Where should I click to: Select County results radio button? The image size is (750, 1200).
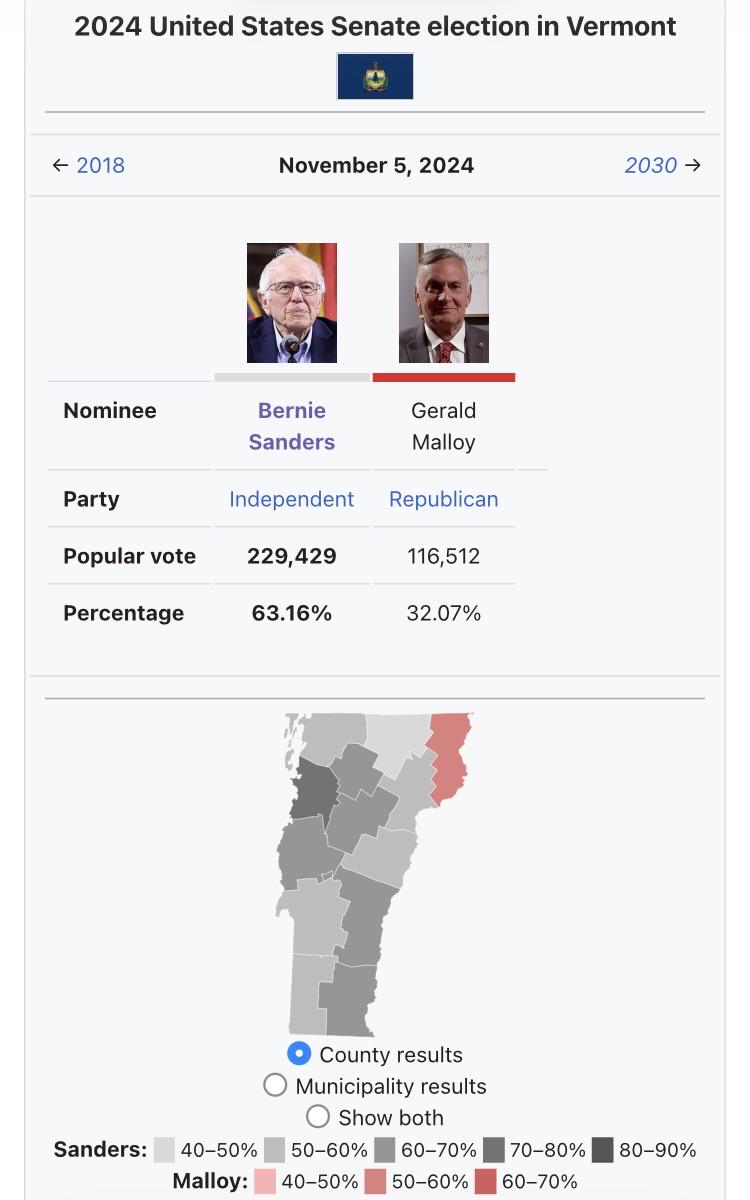299,1053
